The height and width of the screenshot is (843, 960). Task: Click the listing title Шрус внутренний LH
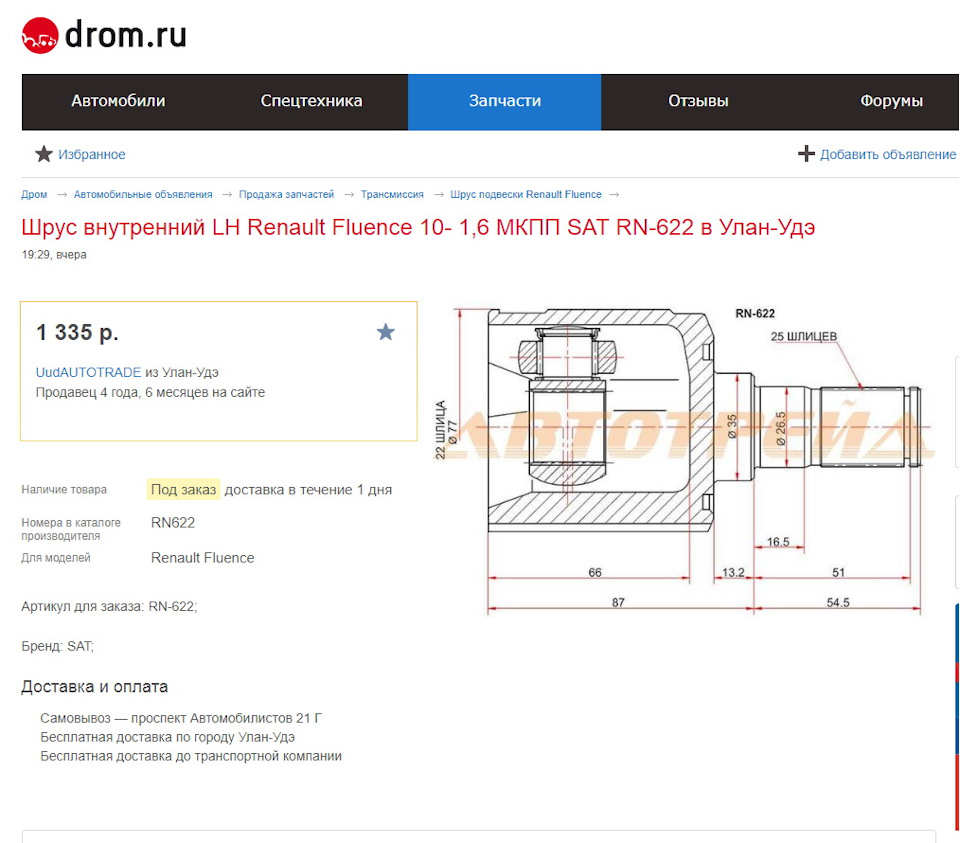(418, 227)
